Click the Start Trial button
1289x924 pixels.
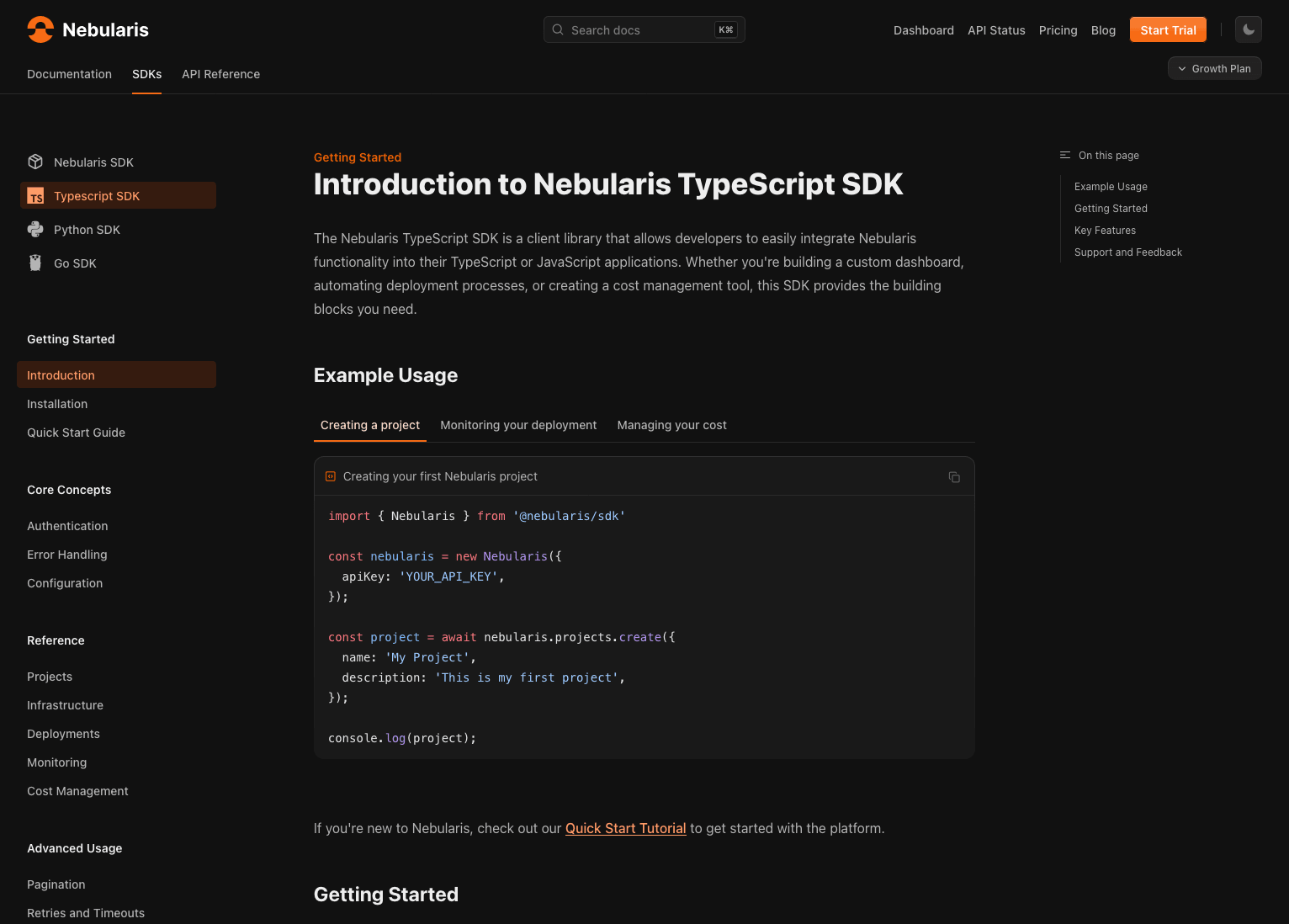pyautogui.click(x=1168, y=29)
